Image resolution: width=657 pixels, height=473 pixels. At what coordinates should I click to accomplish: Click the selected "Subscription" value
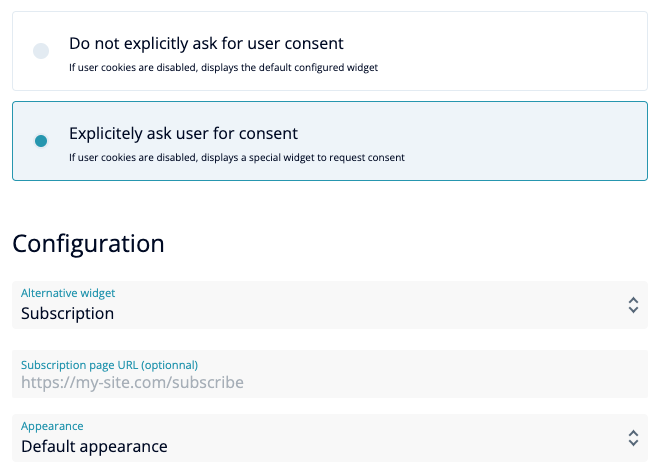[67, 314]
